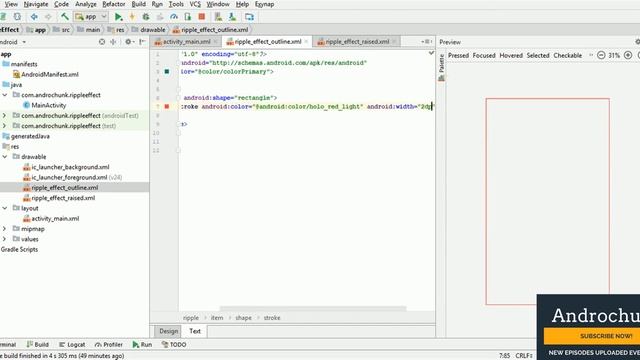Switch to the Text editor tab
The width and height of the screenshot is (640, 360).
point(195,331)
